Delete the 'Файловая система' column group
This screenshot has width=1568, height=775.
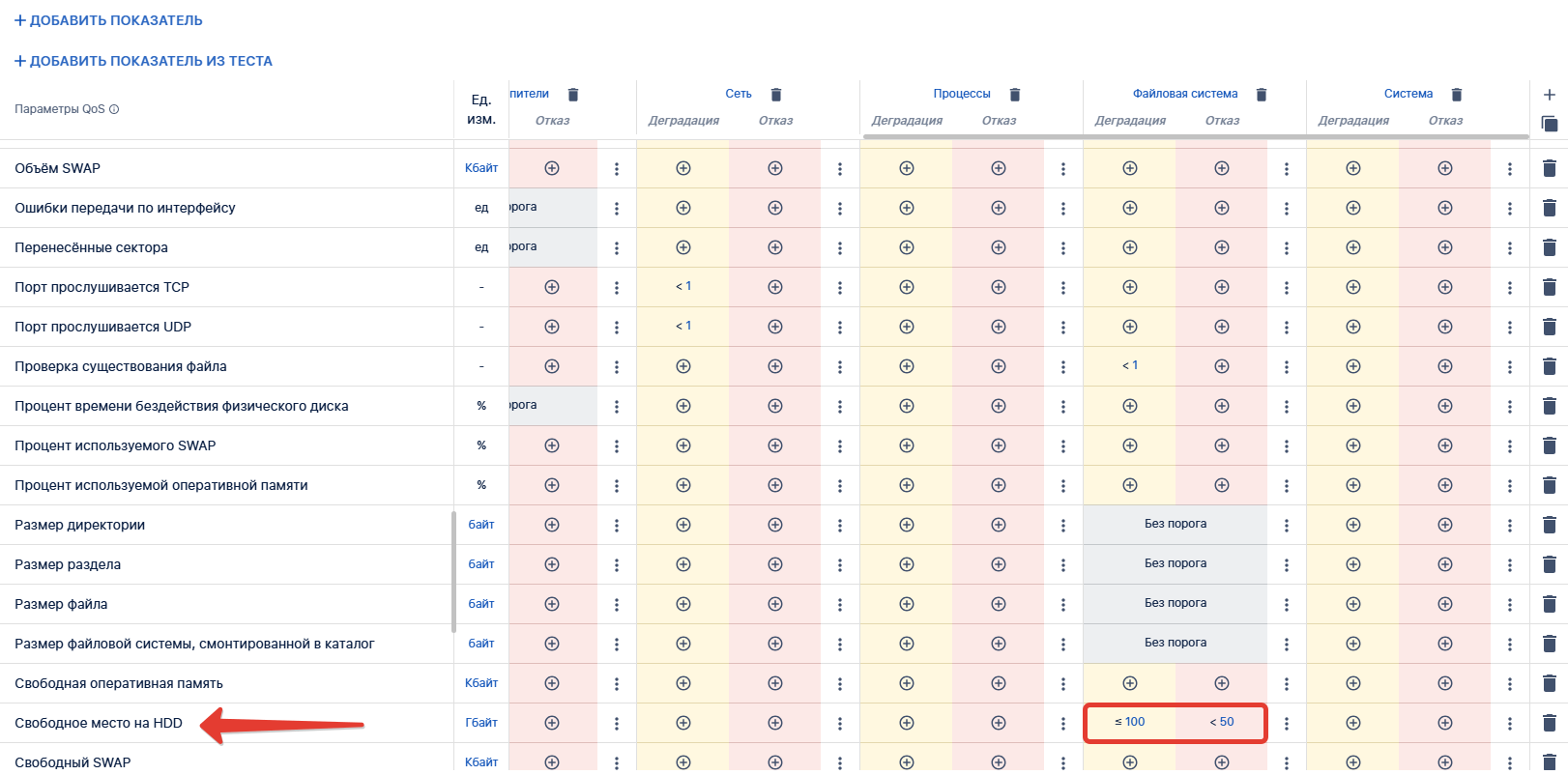[1261, 95]
